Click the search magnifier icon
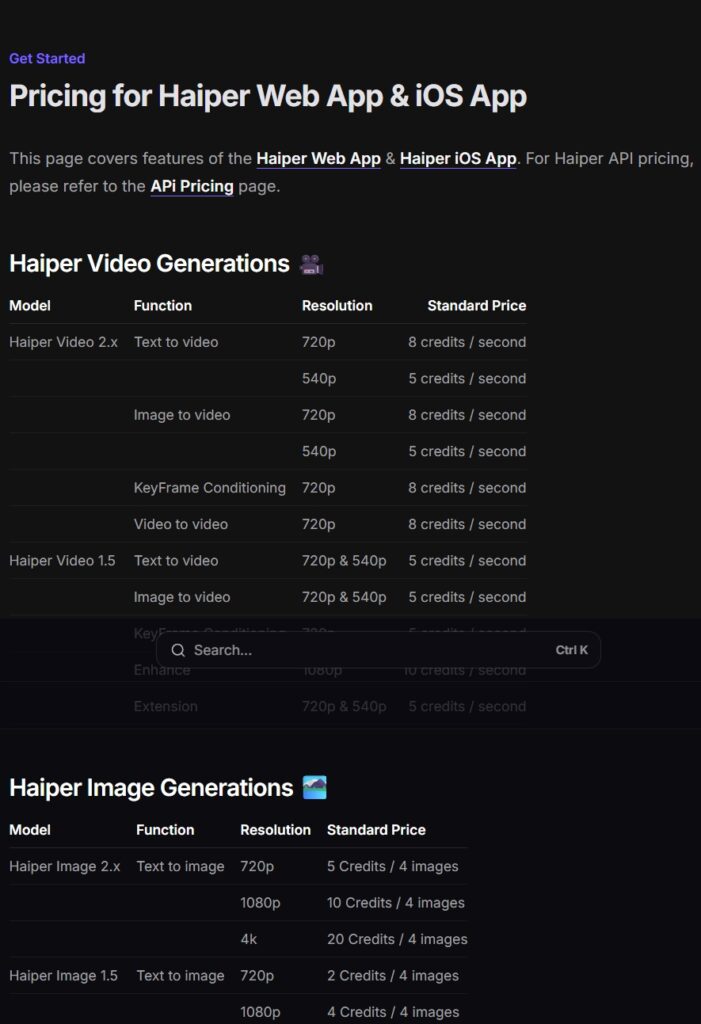This screenshot has height=1024, width=701. tap(178, 650)
